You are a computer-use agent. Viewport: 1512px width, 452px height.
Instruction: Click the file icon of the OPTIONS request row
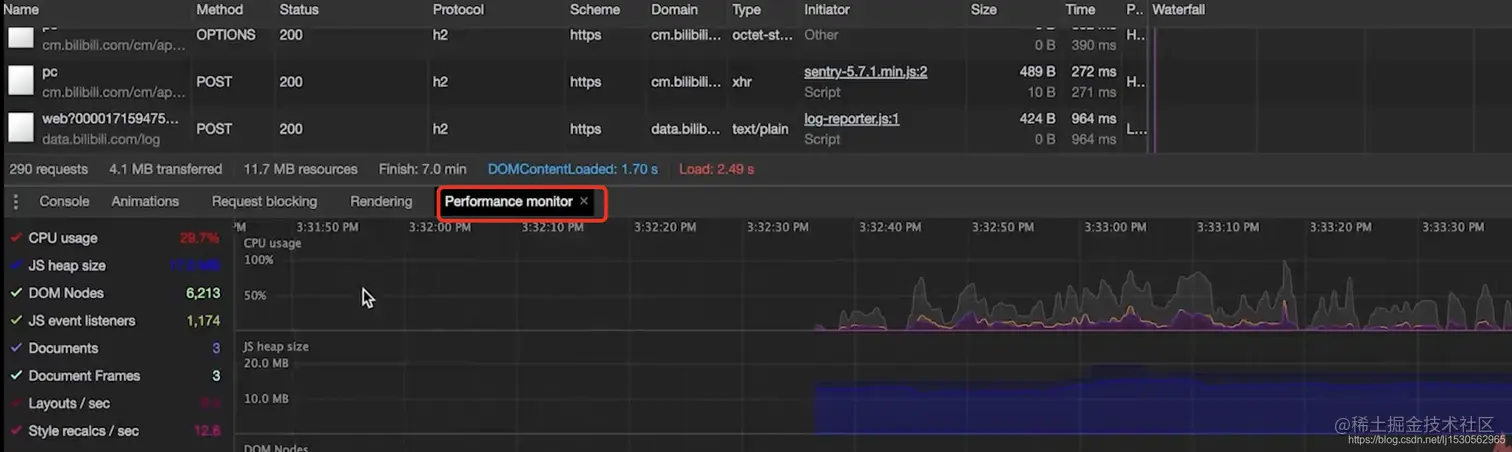21,37
